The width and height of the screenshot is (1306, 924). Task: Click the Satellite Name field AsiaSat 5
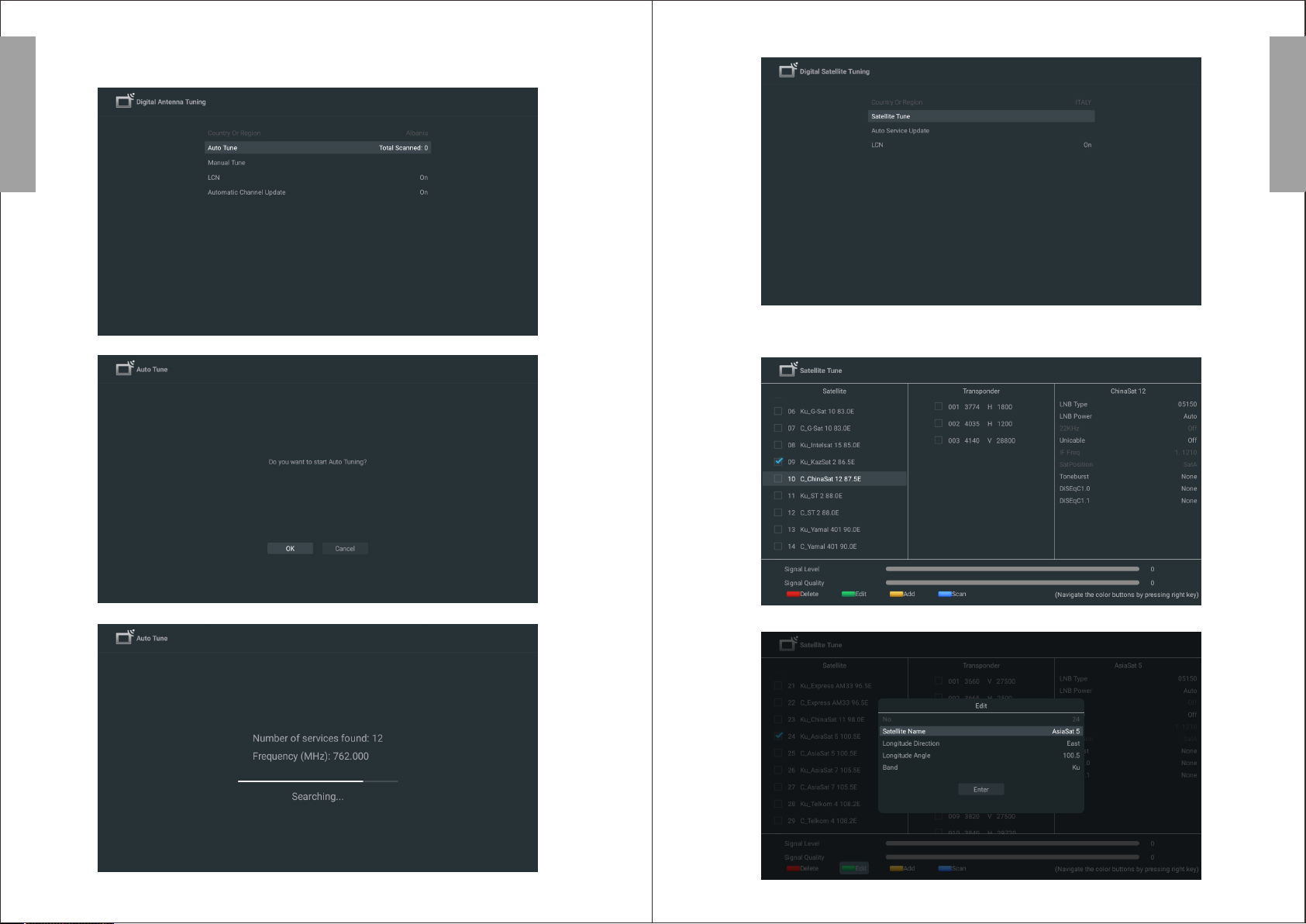coord(980,731)
